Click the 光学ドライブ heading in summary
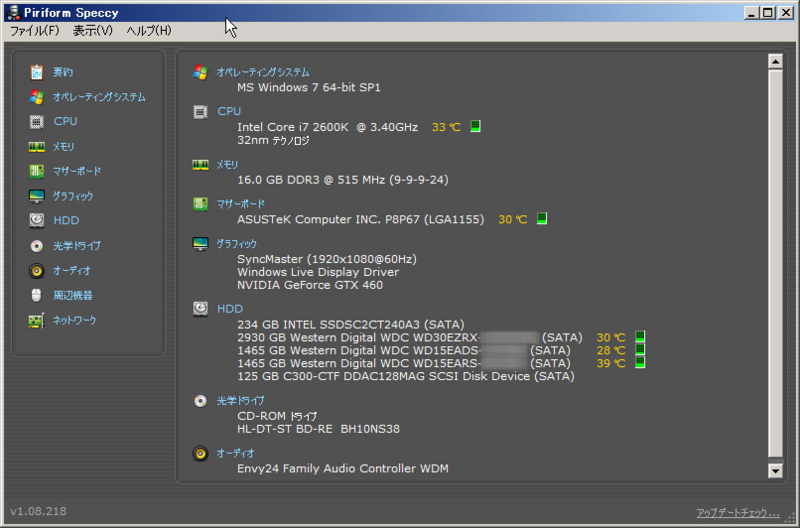The image size is (800, 528). [x=241, y=401]
